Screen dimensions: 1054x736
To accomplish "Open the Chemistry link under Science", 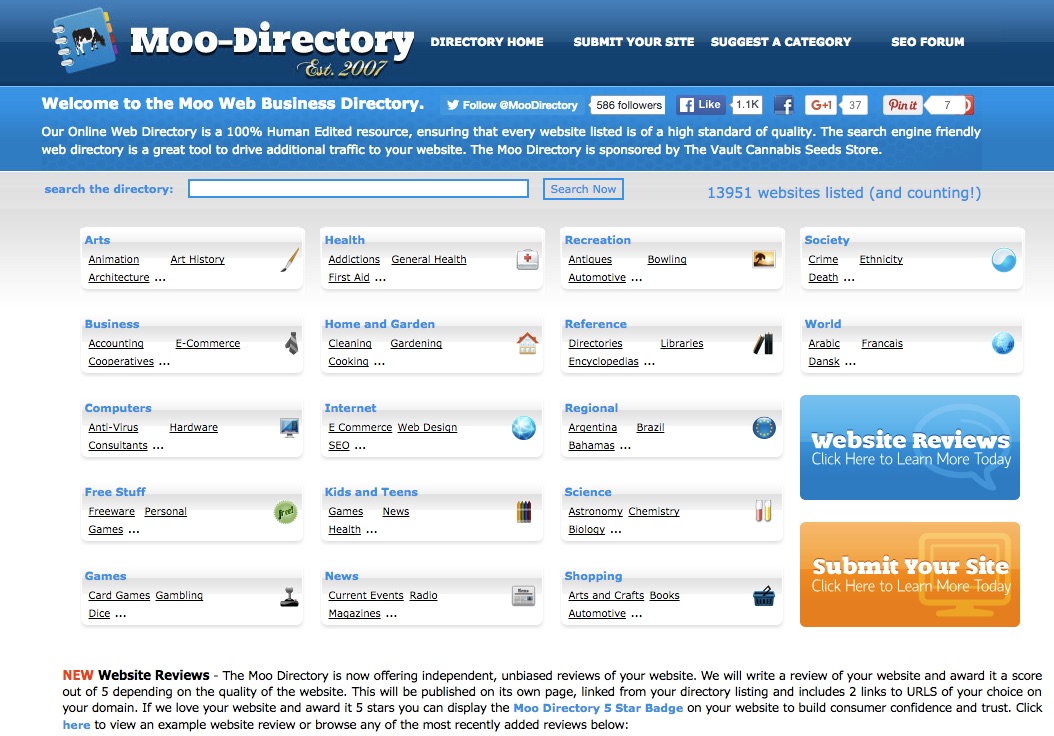I will [654, 512].
